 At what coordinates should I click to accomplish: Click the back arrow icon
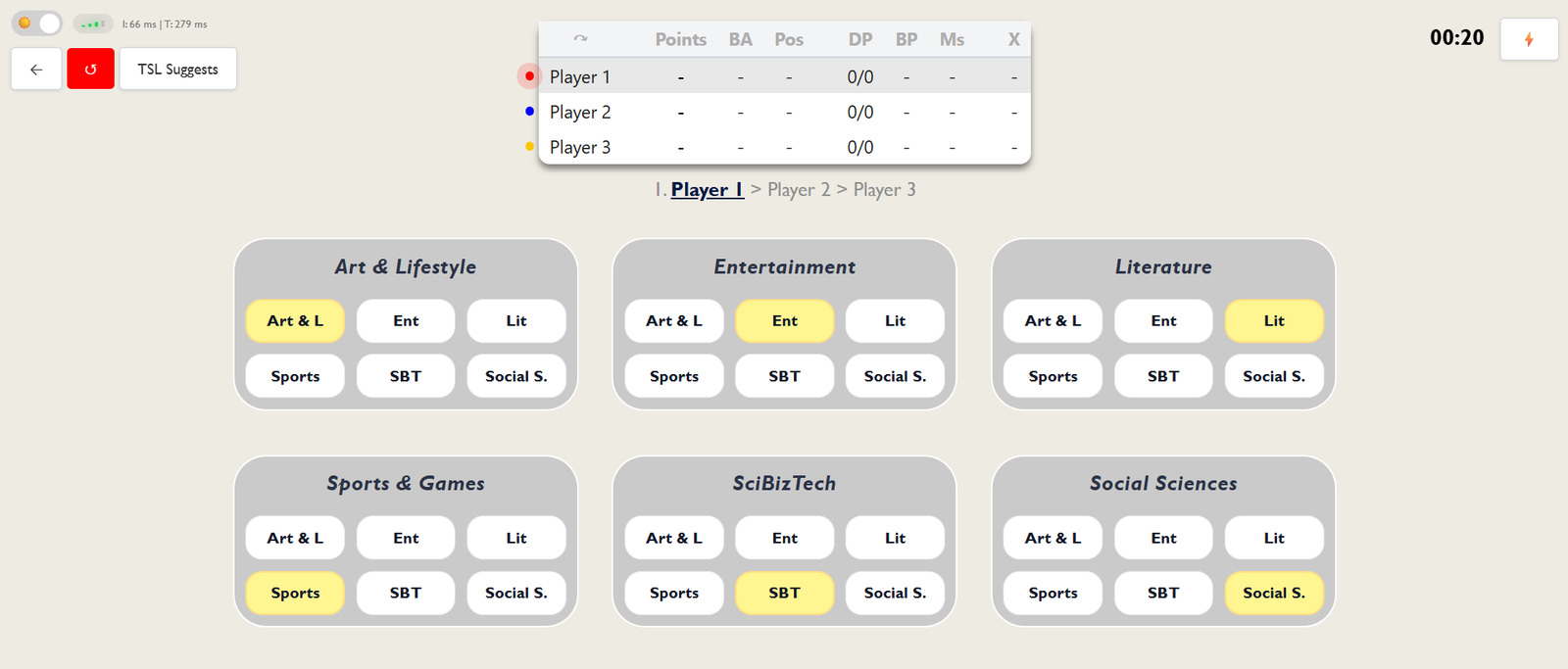[x=36, y=70]
